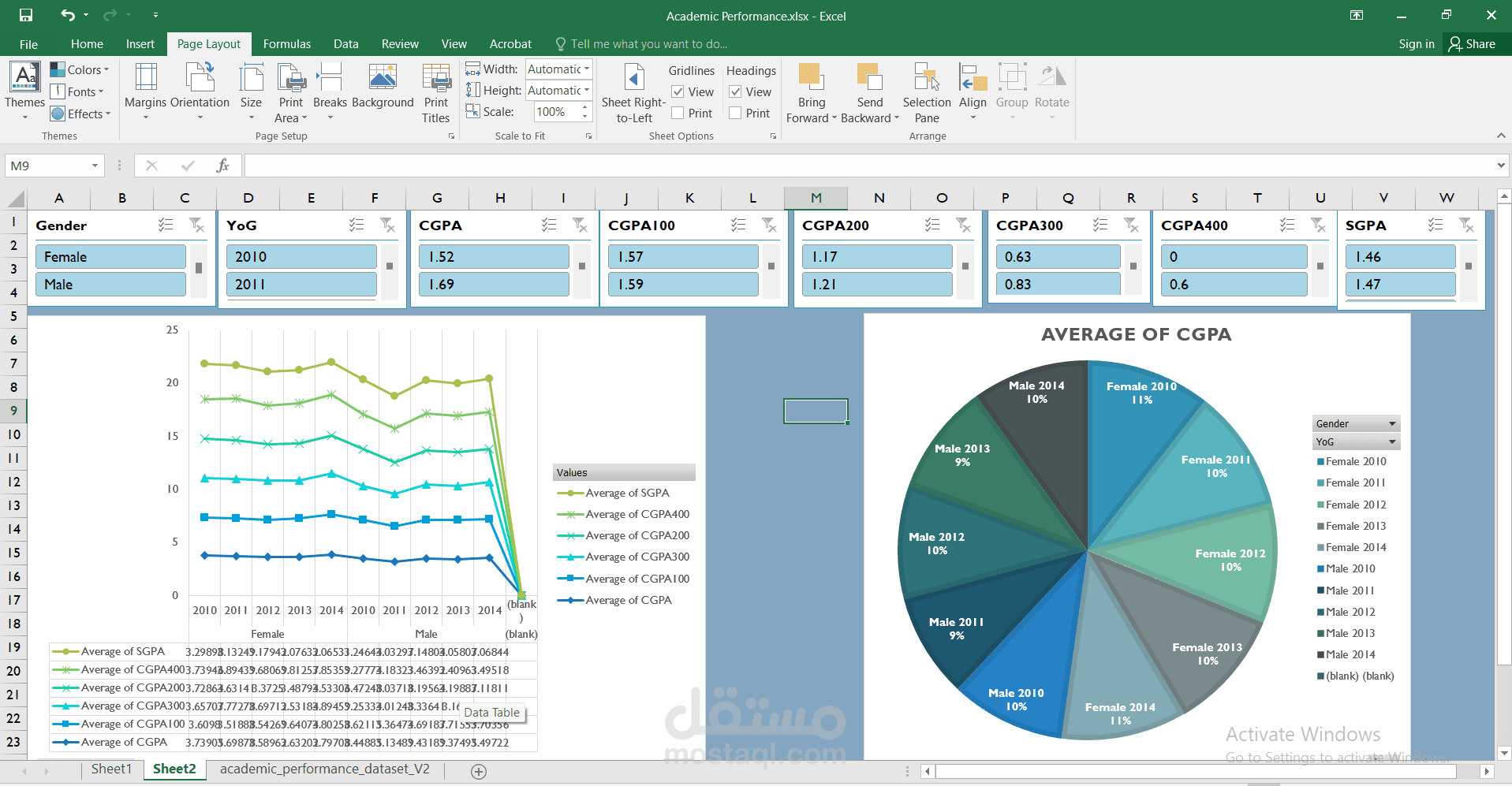The image size is (1512, 786).
Task: Switch to the Insert ribbon tab
Action: coord(140,44)
